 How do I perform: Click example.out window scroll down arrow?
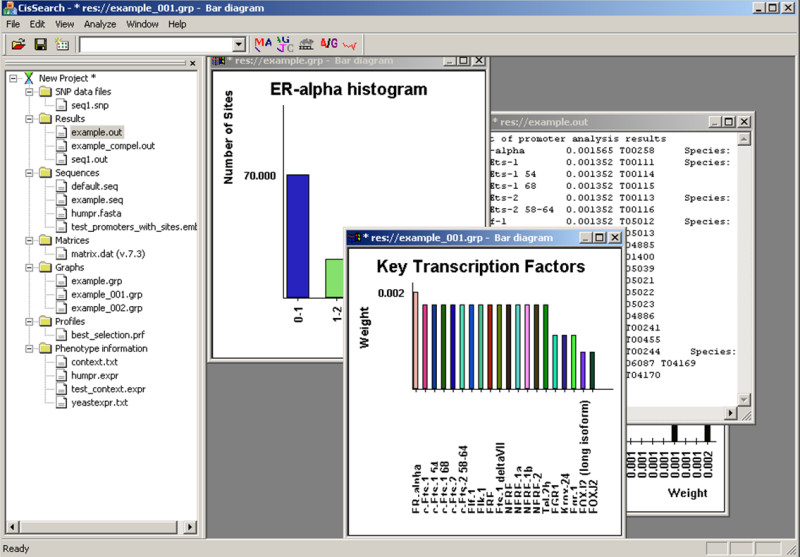[744, 399]
